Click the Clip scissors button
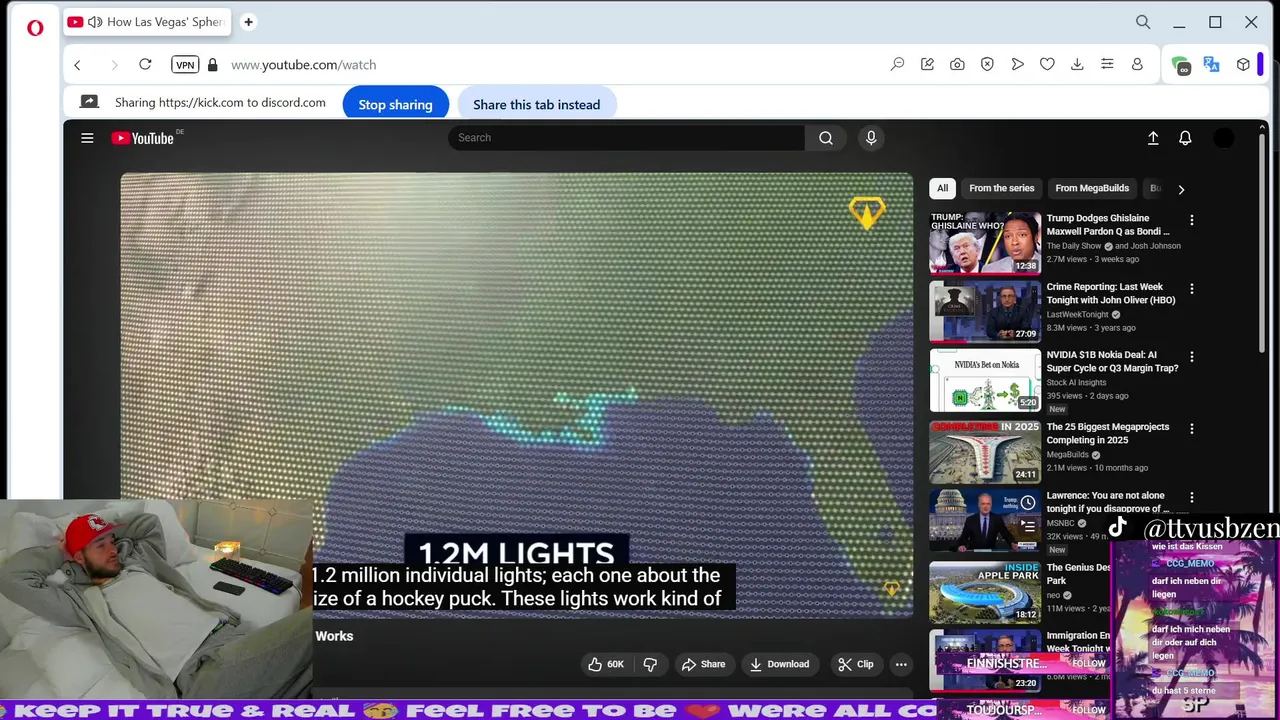This screenshot has height=720, width=1280. pyautogui.click(x=855, y=664)
